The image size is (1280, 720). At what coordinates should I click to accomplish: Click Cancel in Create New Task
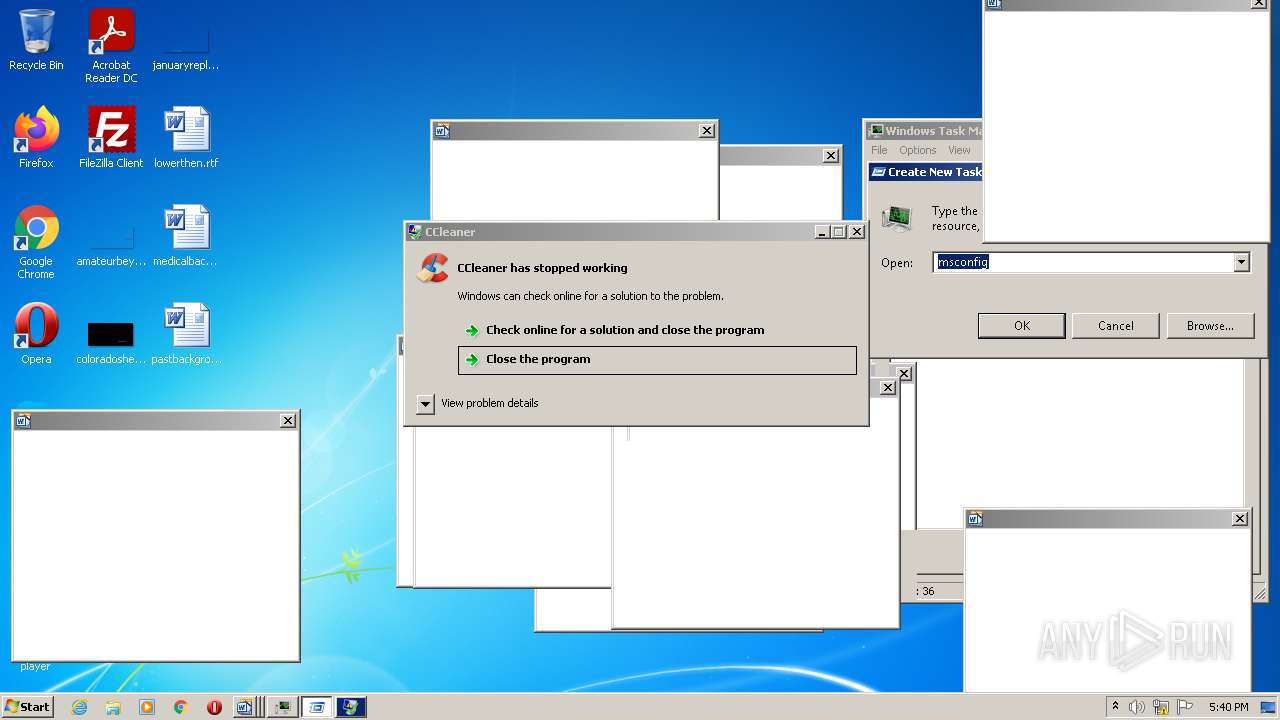coord(1116,326)
